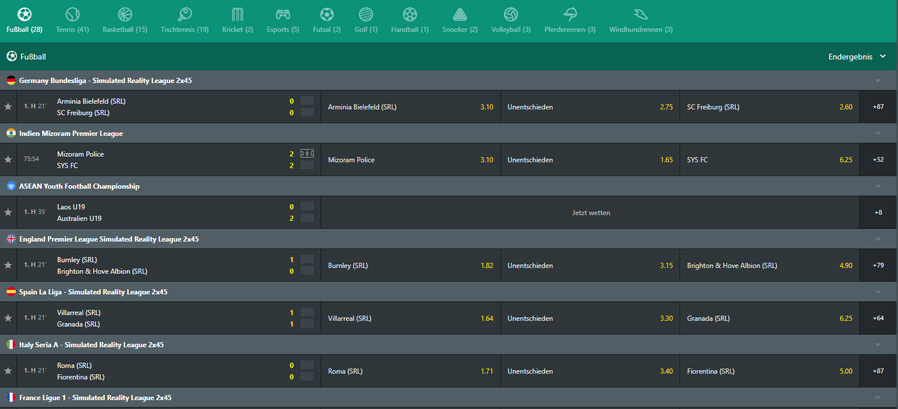Collapse the Spain La Liga SRL section

(x=878, y=292)
